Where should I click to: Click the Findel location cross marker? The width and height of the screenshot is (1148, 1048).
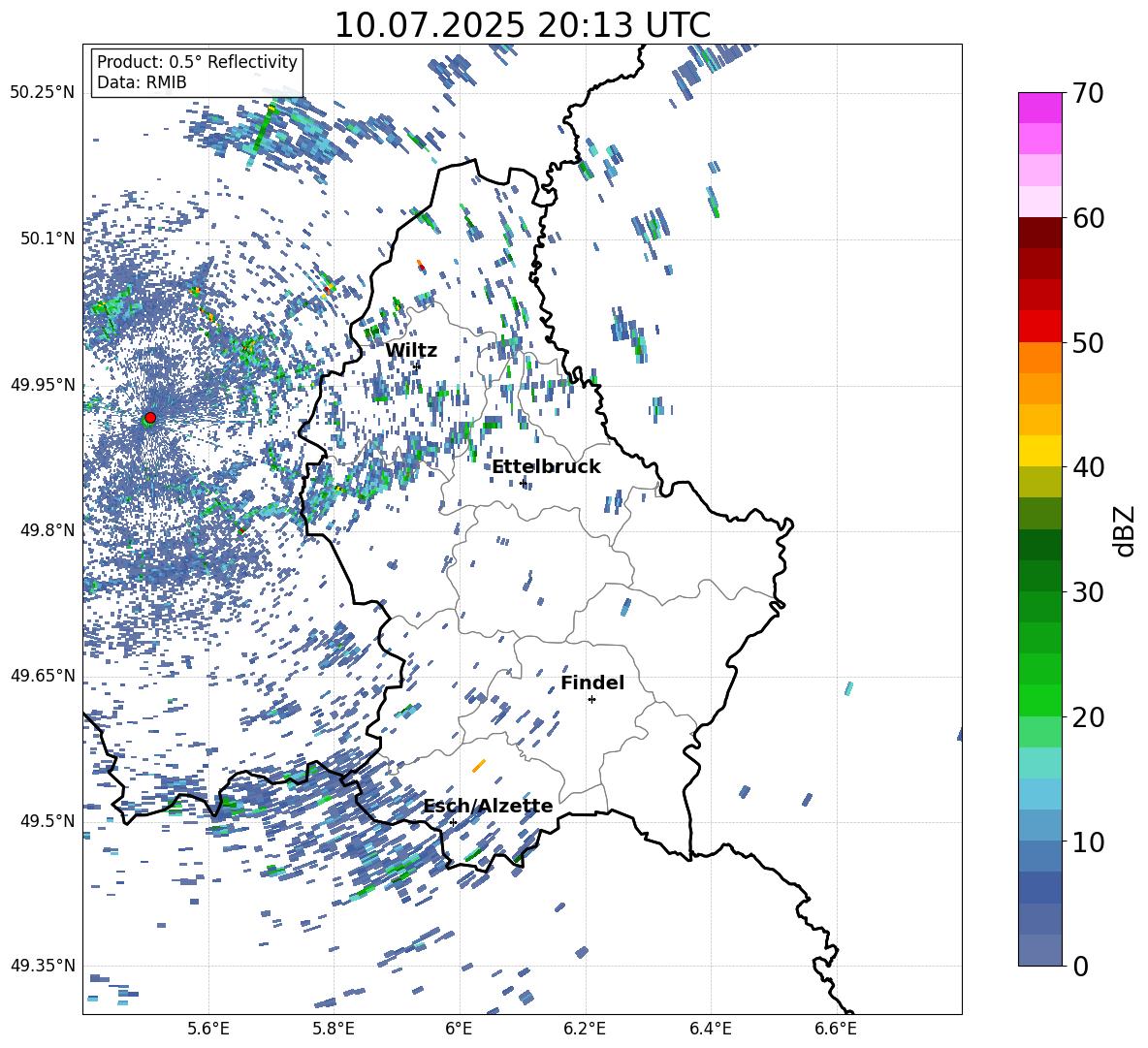coord(591,700)
